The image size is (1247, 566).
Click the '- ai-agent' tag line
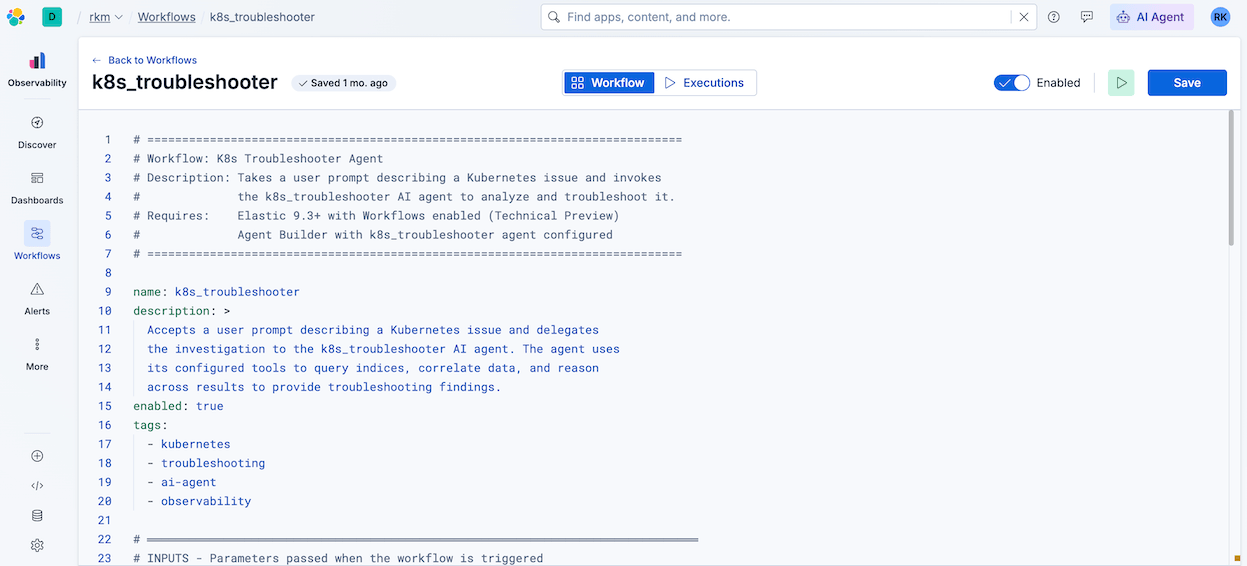point(181,482)
